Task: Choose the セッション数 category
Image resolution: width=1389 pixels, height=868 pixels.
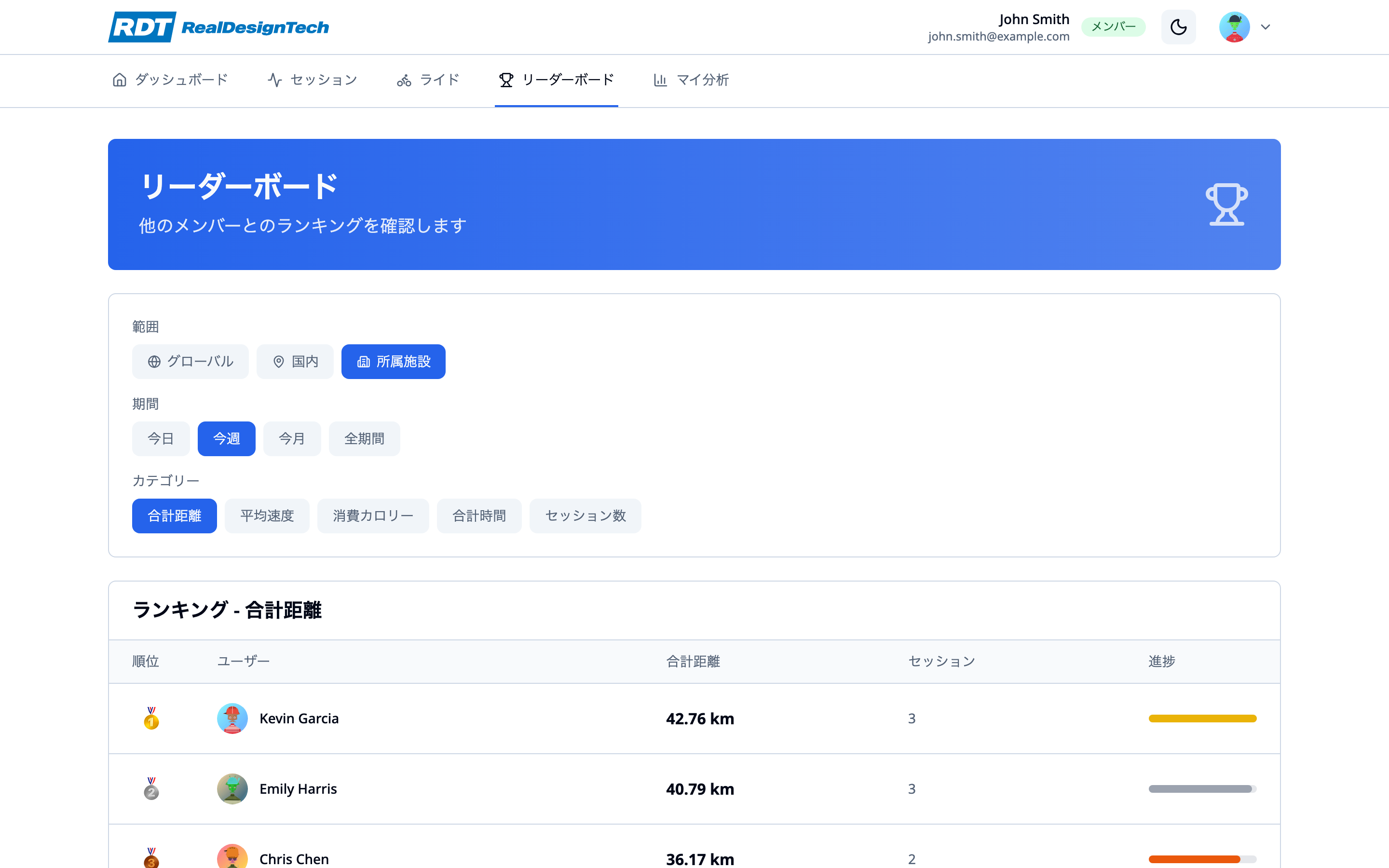Action: 586,516
